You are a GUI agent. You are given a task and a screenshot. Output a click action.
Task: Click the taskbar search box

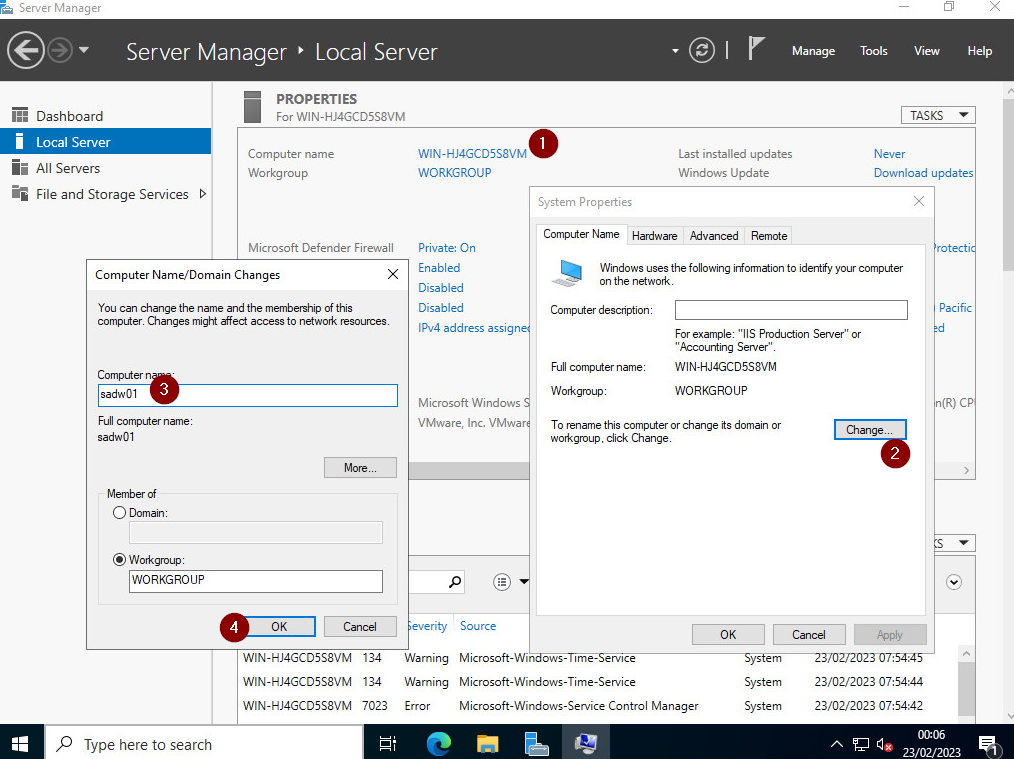coord(204,743)
